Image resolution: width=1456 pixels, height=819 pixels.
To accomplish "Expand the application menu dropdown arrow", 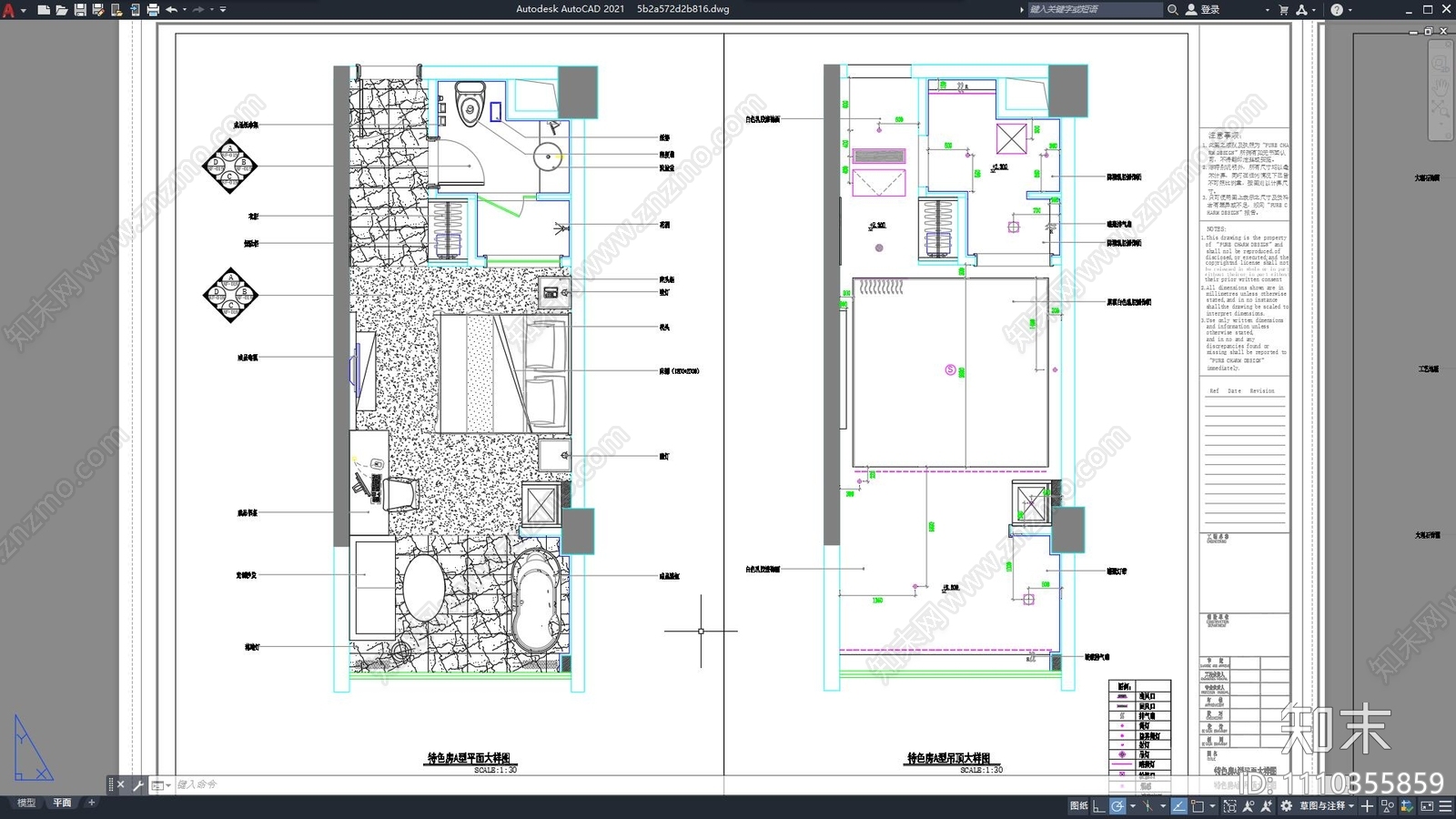I will coord(23,10).
